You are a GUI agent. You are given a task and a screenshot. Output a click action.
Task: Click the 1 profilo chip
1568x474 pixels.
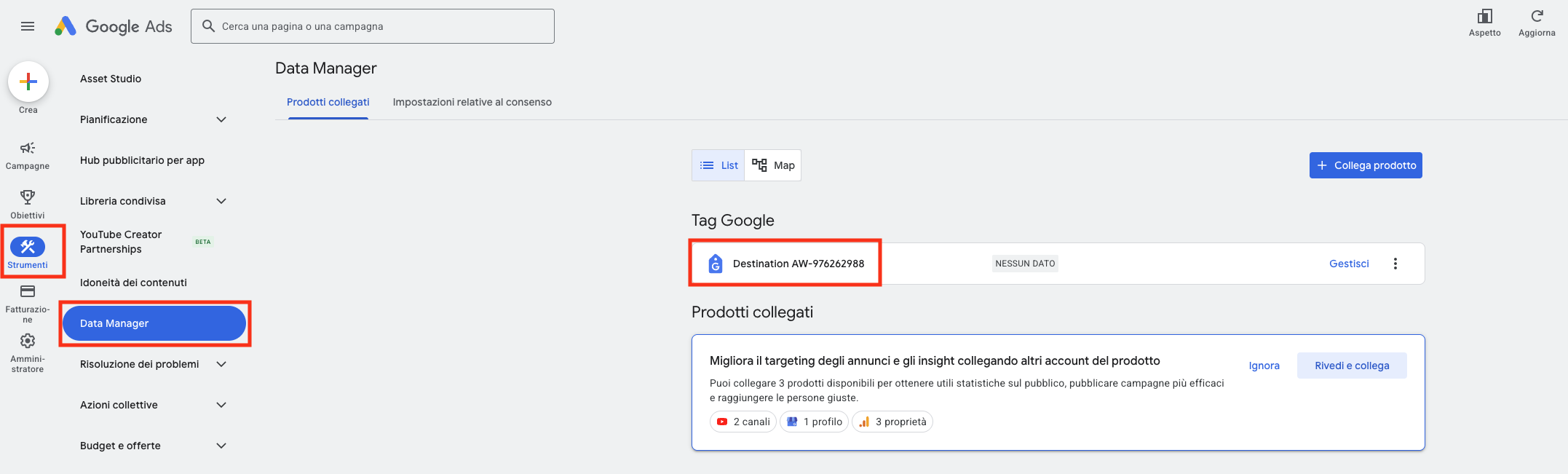coord(815,422)
